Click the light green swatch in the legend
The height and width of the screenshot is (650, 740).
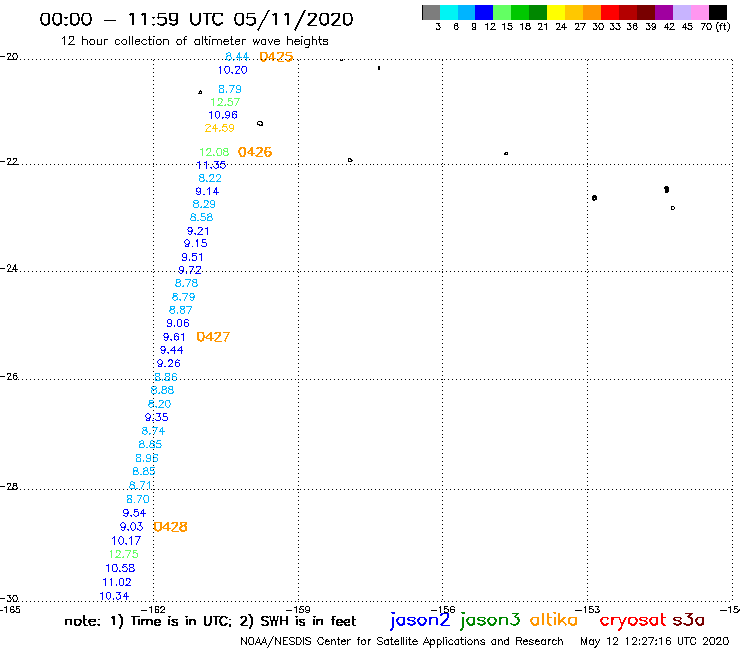click(x=502, y=12)
